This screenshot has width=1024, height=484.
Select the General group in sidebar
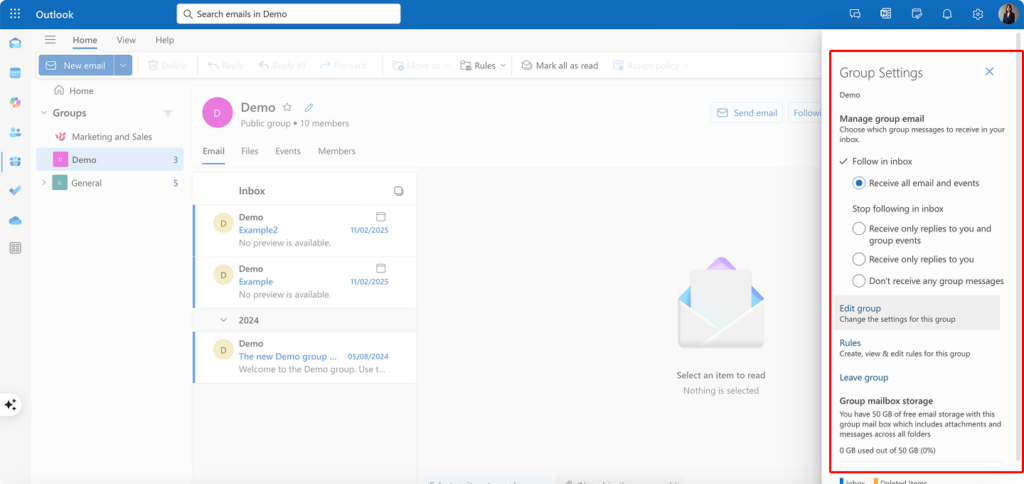[110, 183]
